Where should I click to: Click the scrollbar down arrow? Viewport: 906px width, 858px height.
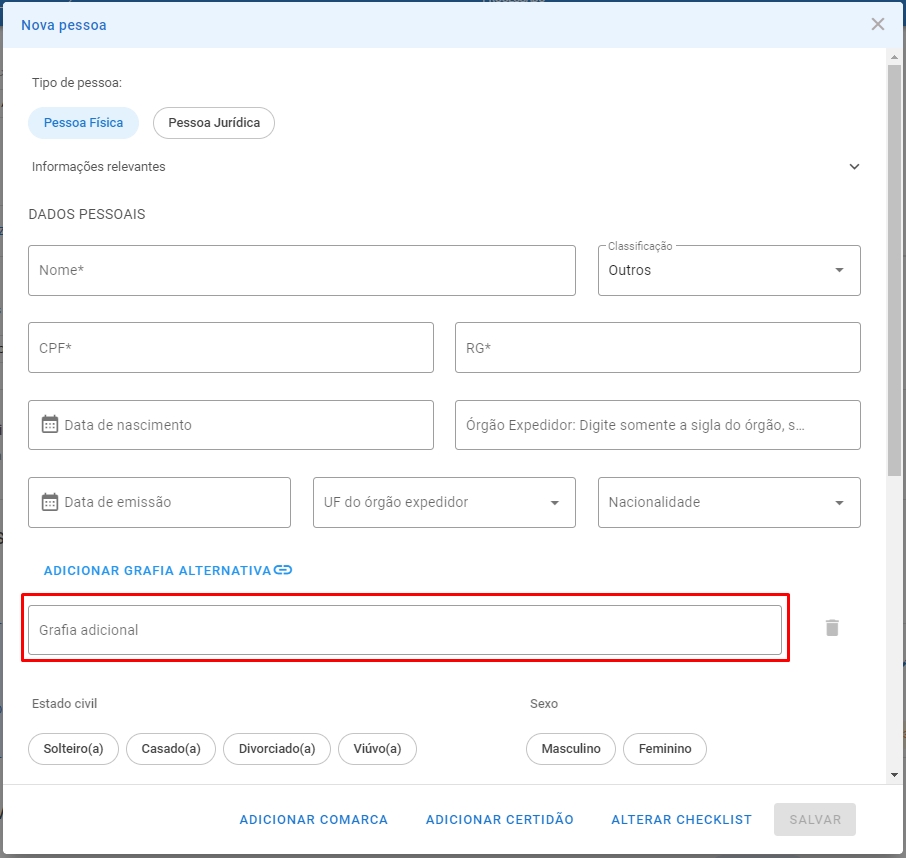click(894, 775)
